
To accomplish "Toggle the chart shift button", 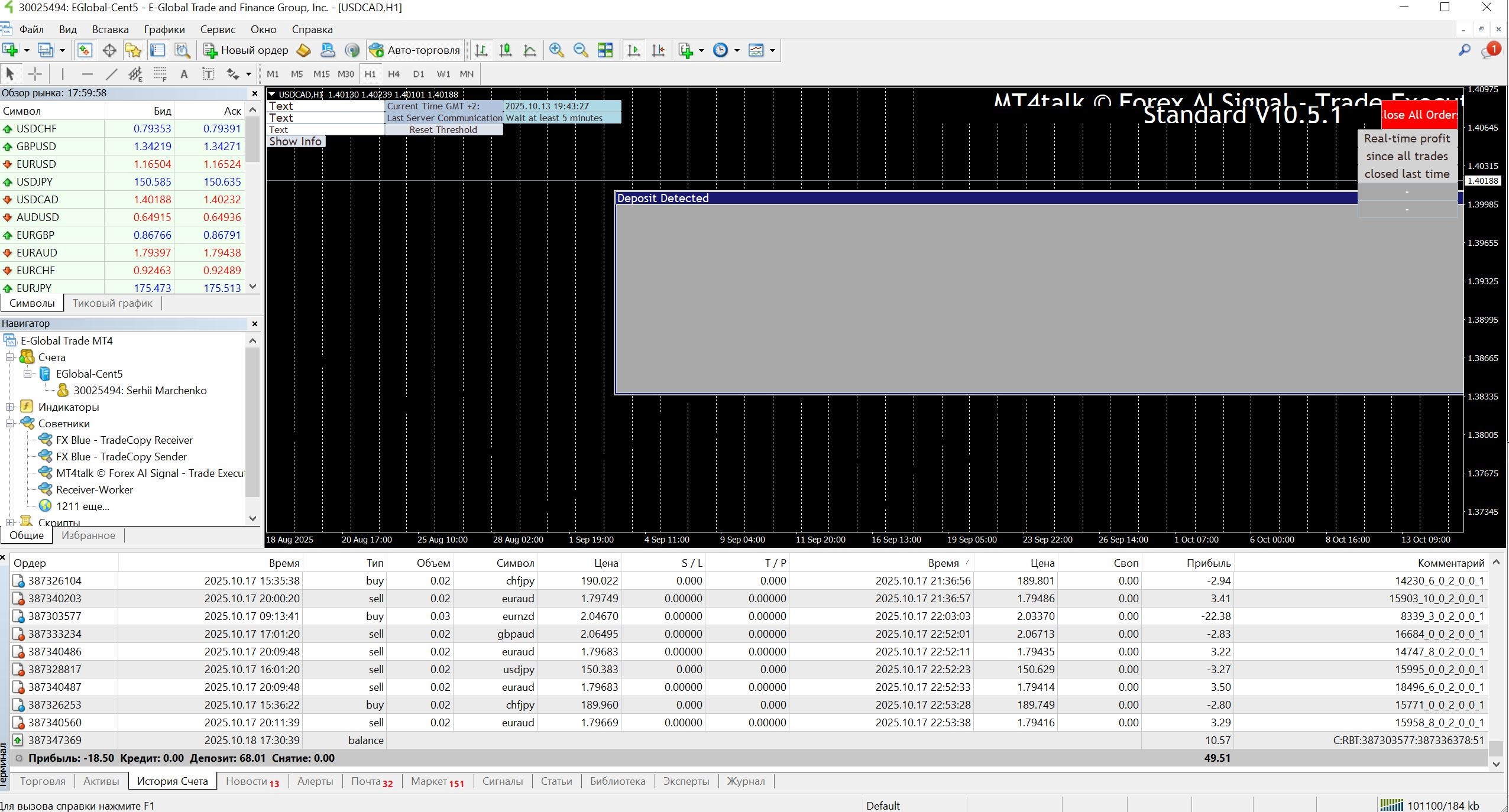I will pos(658,50).
